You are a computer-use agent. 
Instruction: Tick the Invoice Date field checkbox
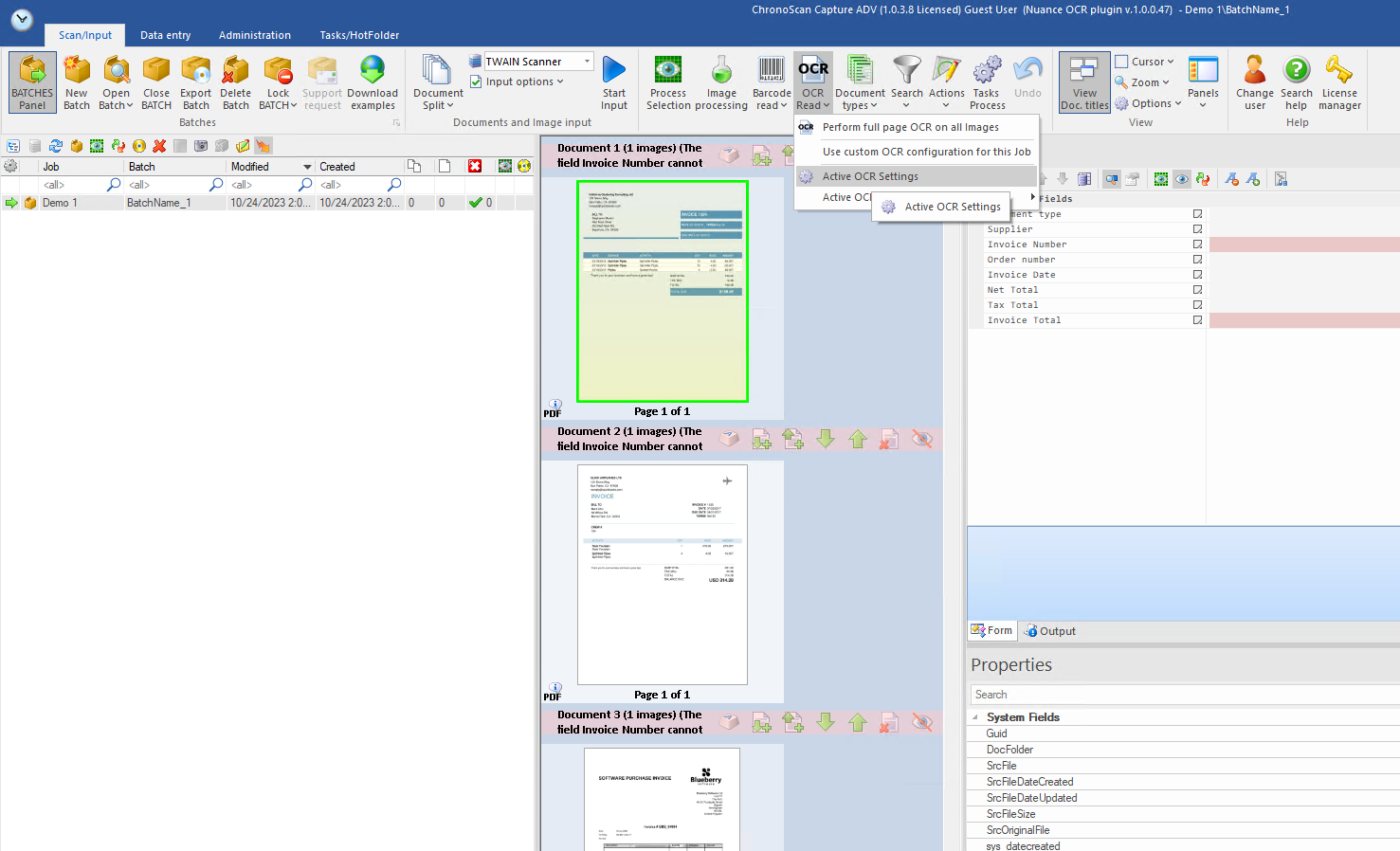point(1197,275)
